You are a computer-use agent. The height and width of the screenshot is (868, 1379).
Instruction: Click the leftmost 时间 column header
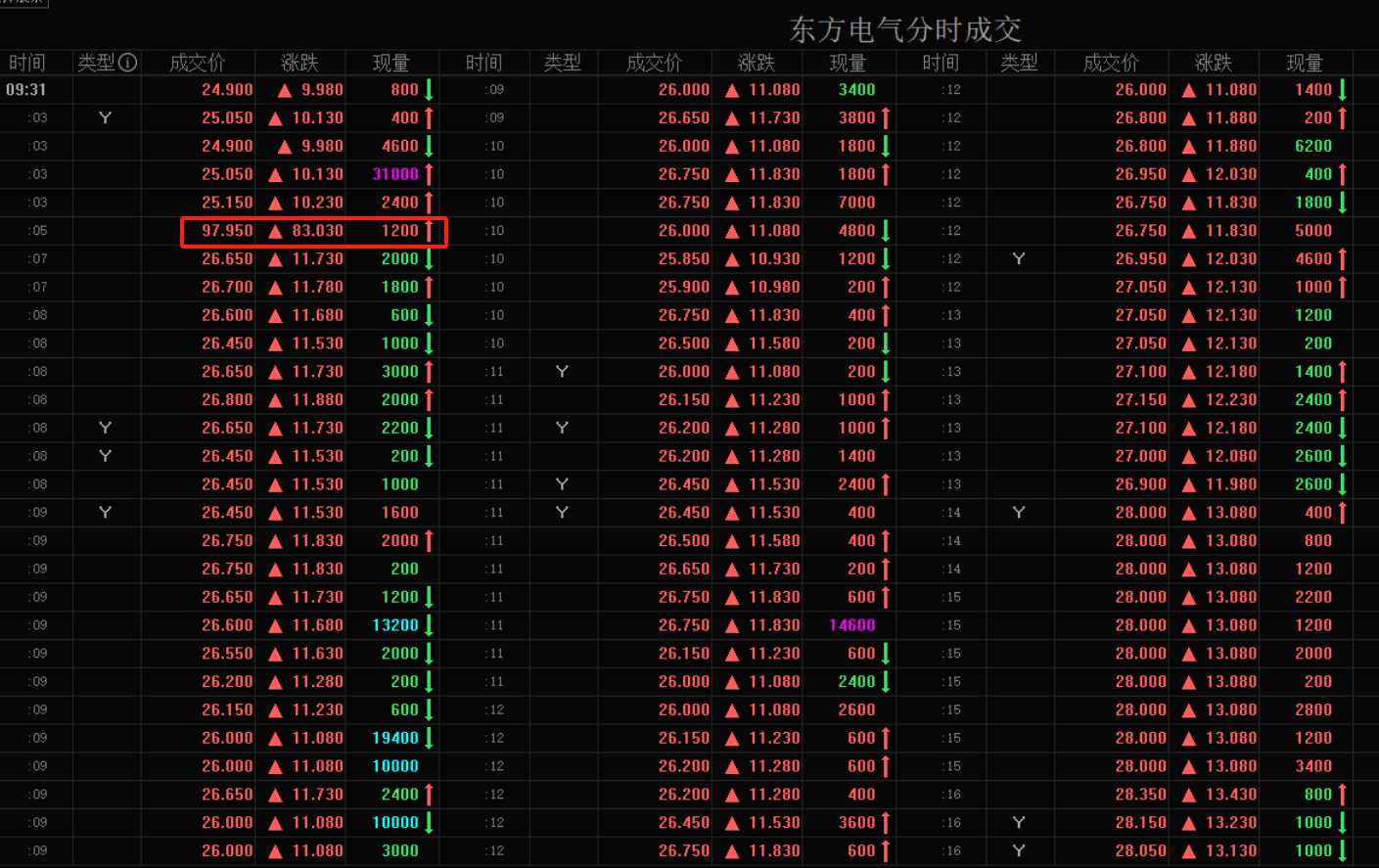click(27, 63)
